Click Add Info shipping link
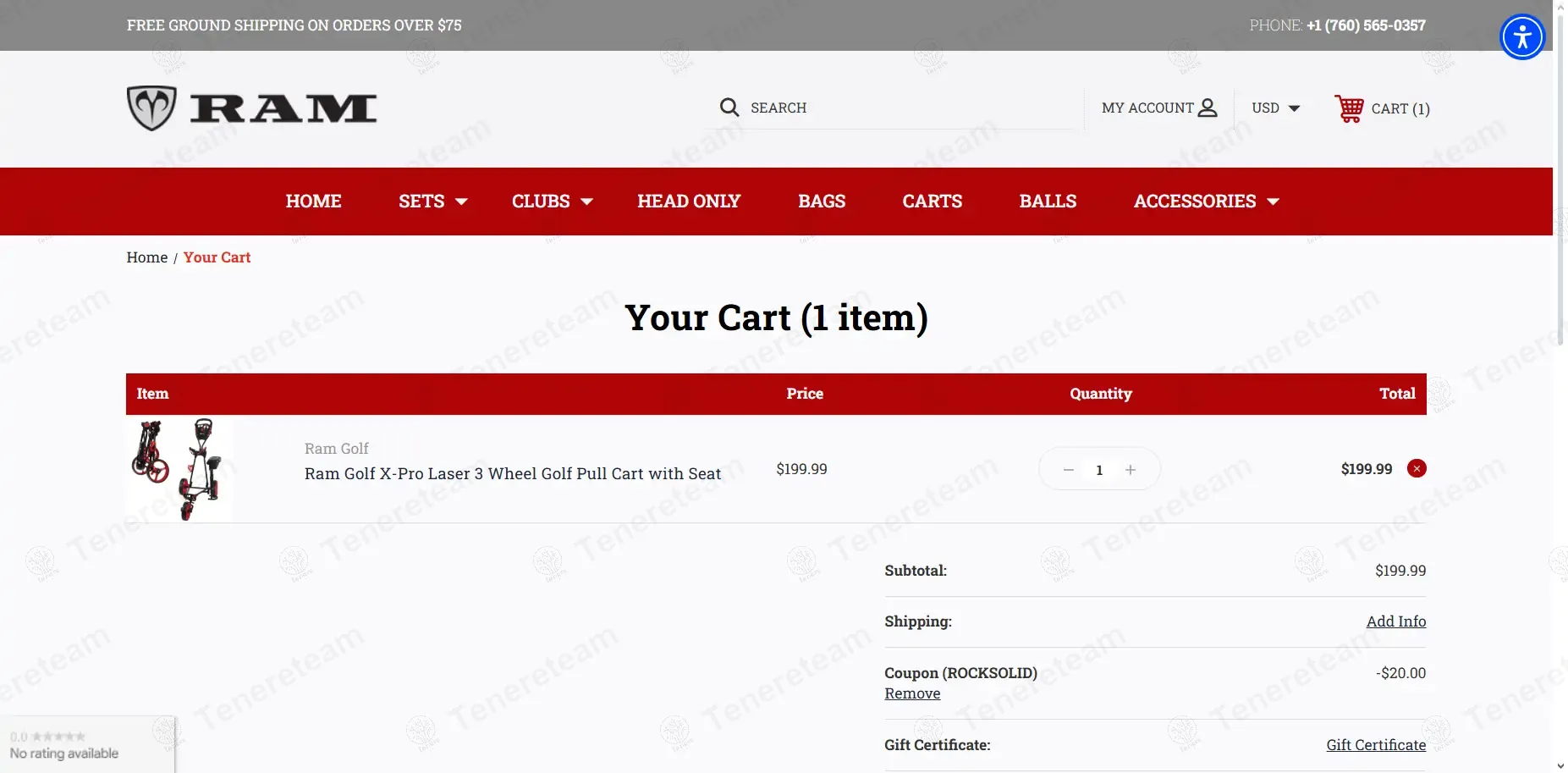 [x=1395, y=621]
